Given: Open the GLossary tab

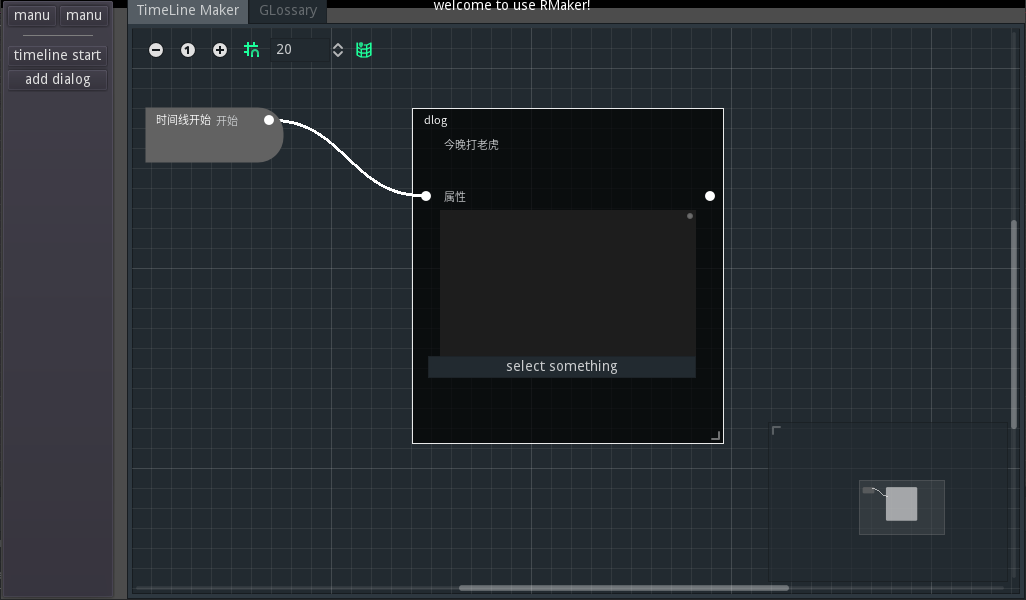Looking at the screenshot, I should [288, 10].
